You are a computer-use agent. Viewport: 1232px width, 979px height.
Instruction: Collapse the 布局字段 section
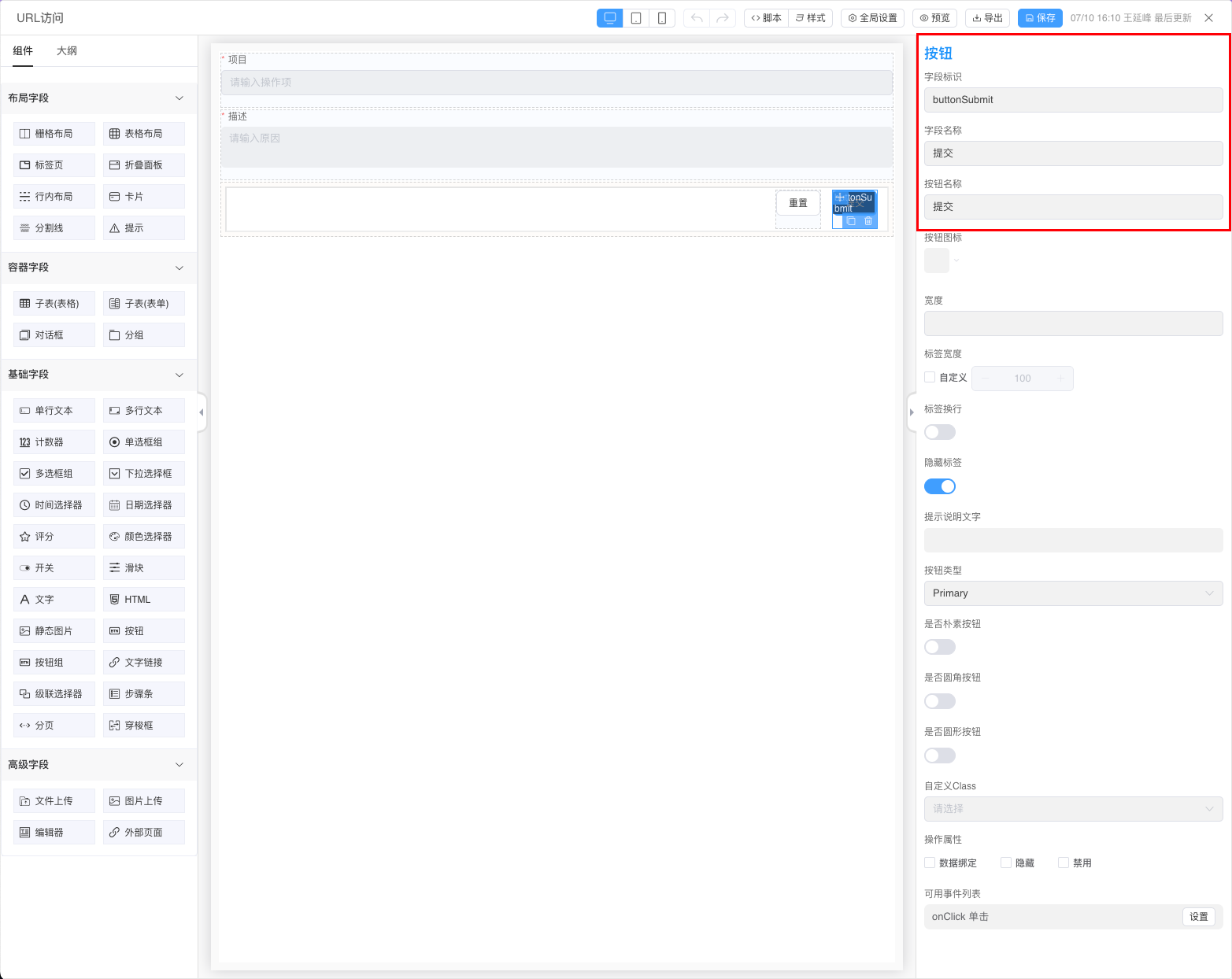(x=179, y=98)
